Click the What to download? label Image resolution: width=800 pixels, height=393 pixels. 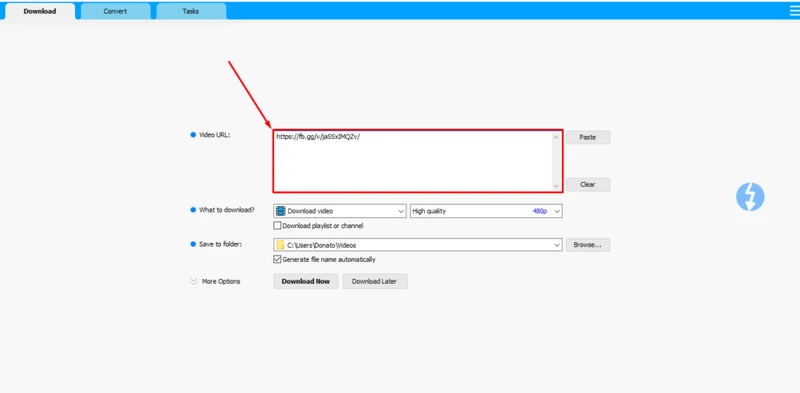point(227,210)
